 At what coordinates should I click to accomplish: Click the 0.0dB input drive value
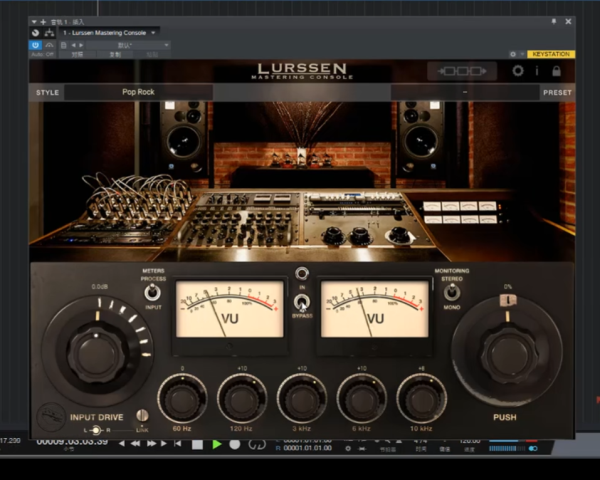99,287
